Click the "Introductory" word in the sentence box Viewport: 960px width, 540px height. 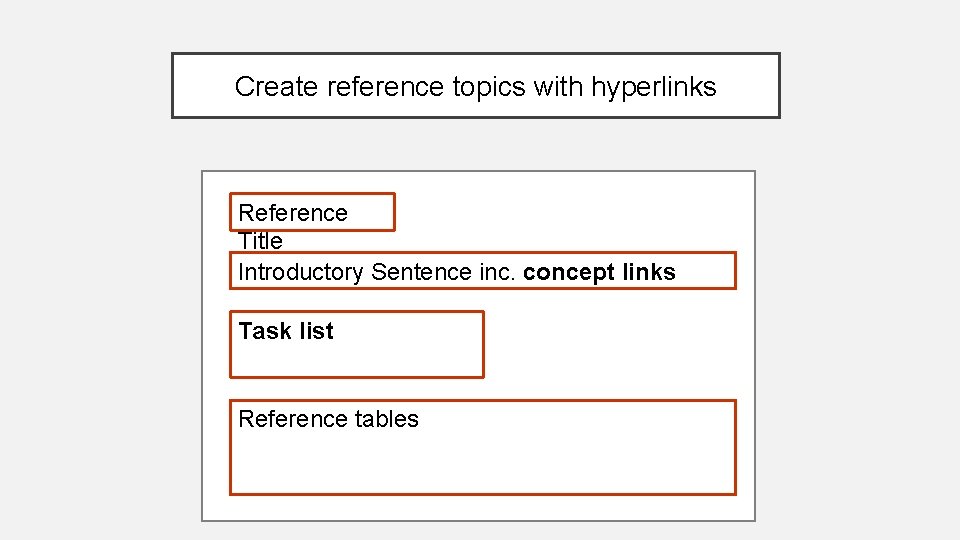point(300,272)
